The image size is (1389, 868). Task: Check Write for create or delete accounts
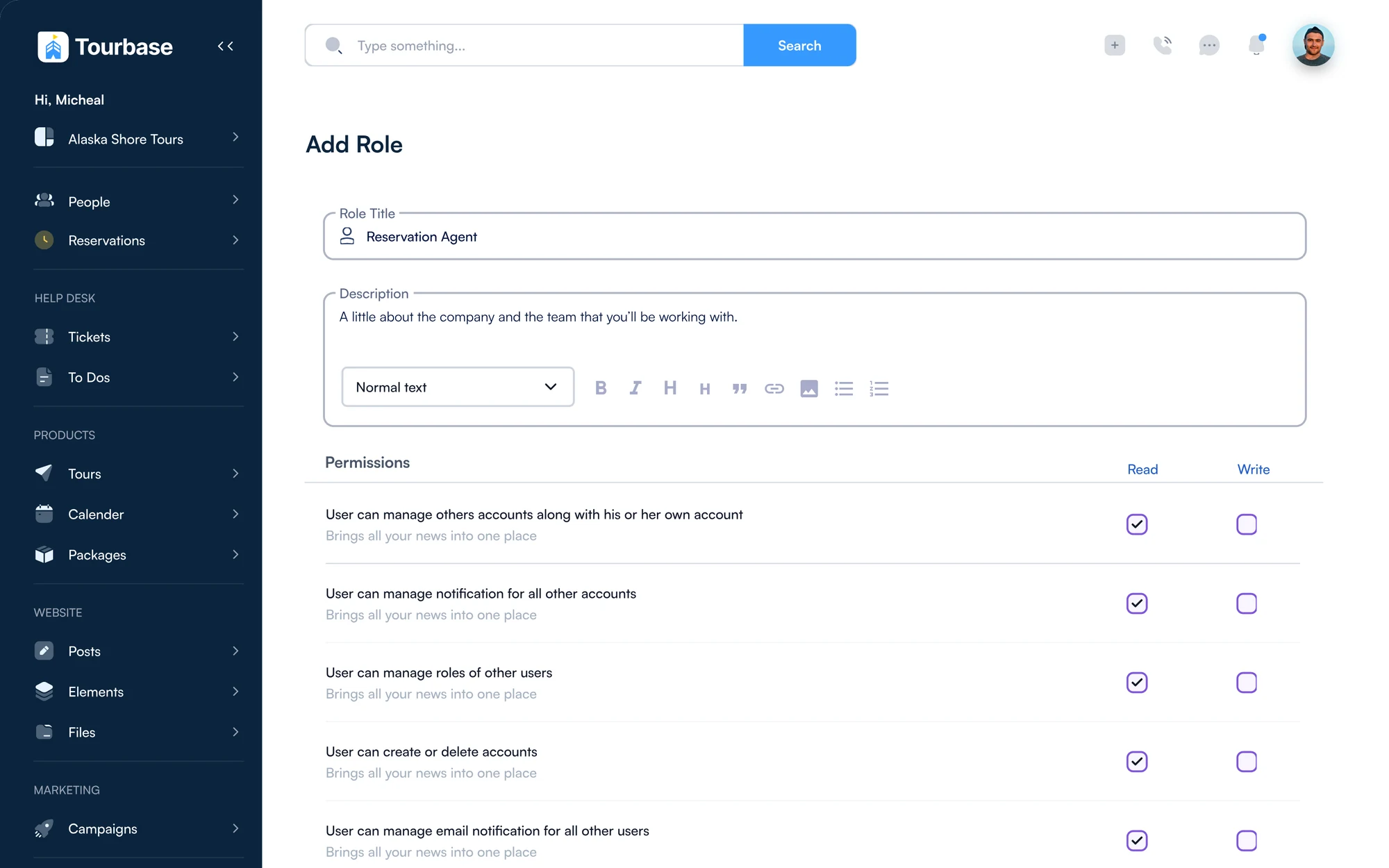coord(1247,762)
